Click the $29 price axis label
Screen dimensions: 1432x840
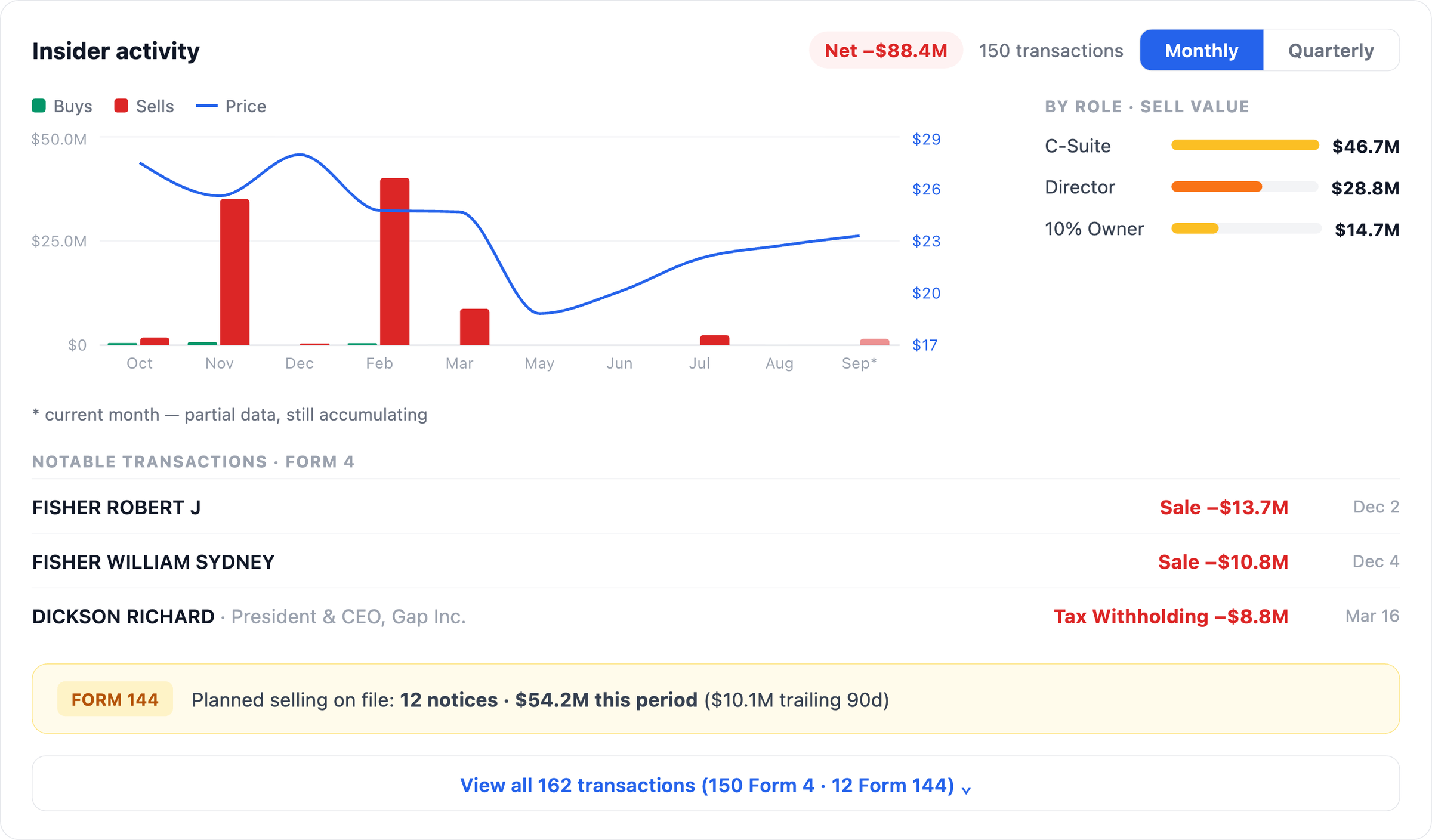pos(926,139)
